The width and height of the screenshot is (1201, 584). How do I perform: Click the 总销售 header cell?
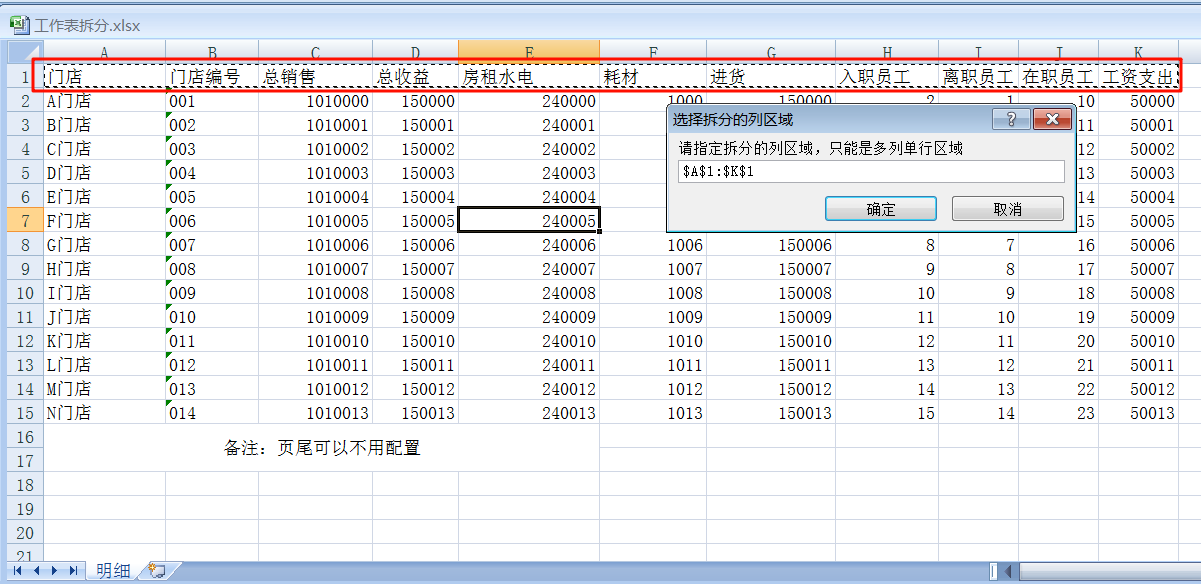tap(315, 77)
